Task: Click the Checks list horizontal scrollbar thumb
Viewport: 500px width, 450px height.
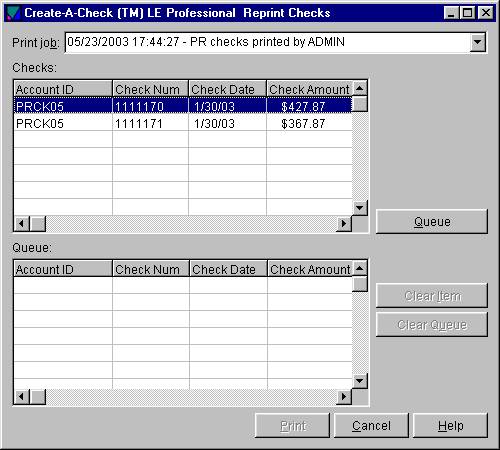Action: click(x=38, y=223)
